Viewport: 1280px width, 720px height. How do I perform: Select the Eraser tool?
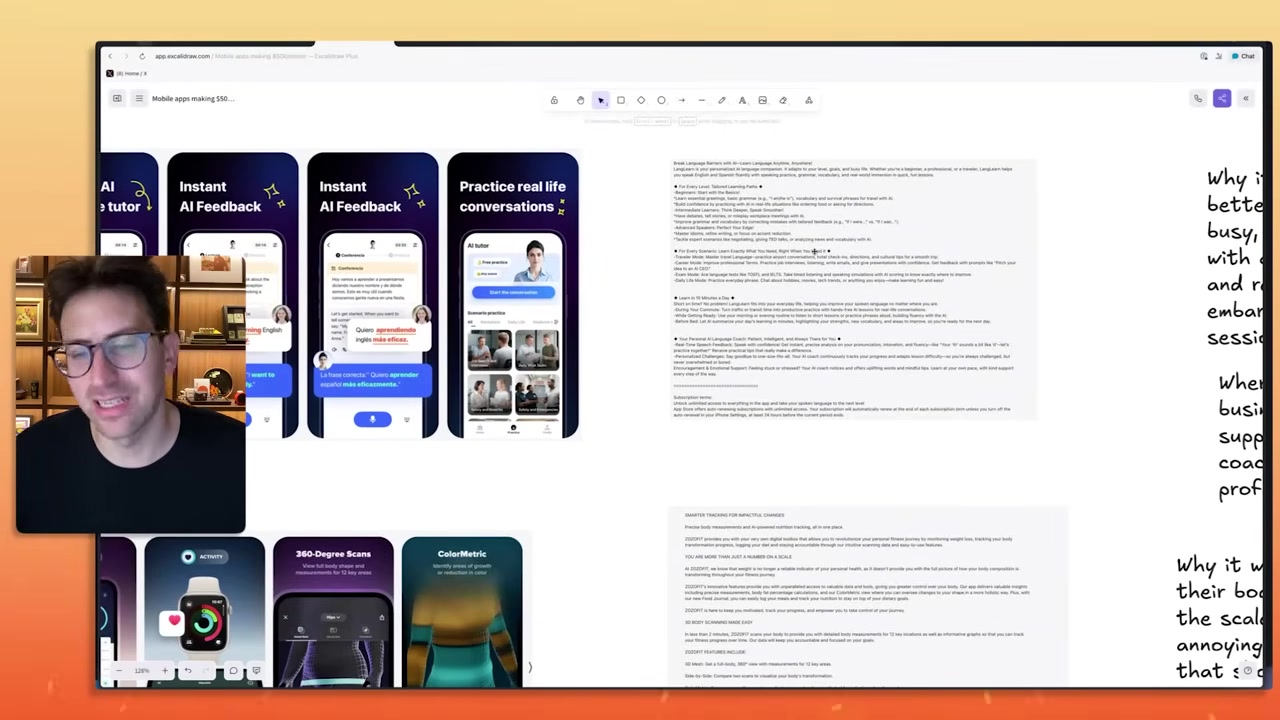pos(783,100)
